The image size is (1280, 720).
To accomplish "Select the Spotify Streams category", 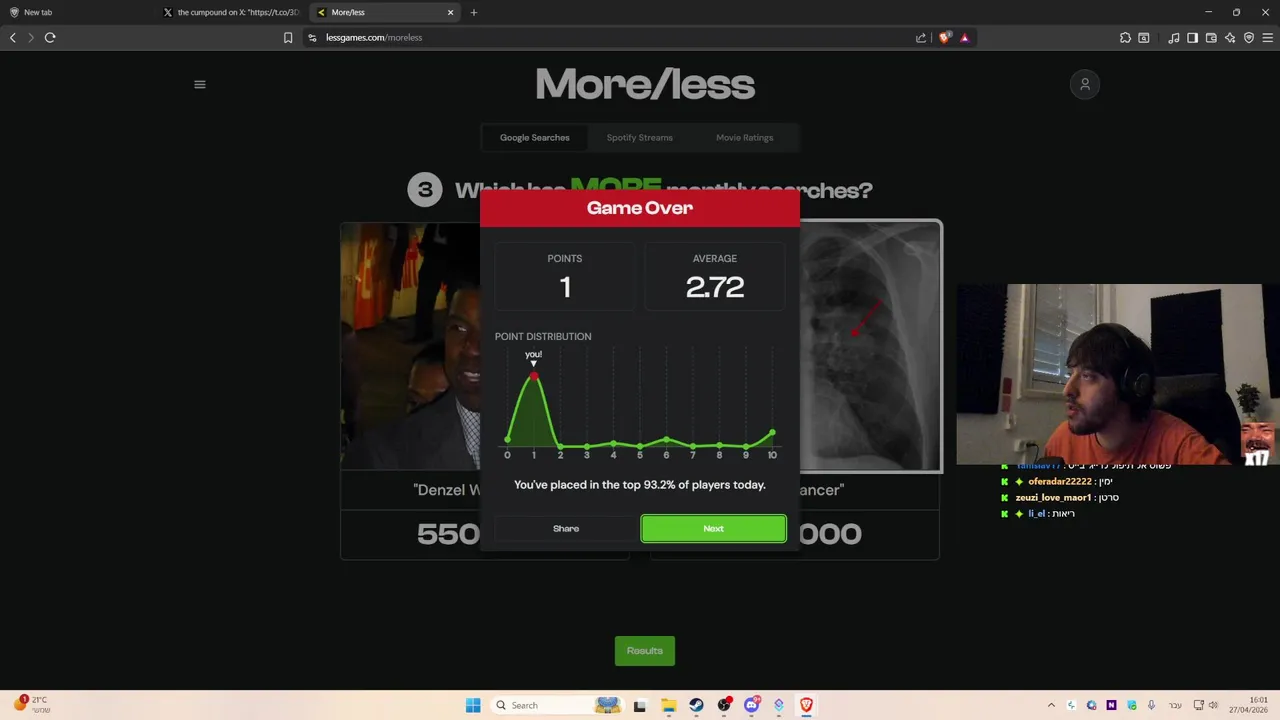I will click(640, 137).
